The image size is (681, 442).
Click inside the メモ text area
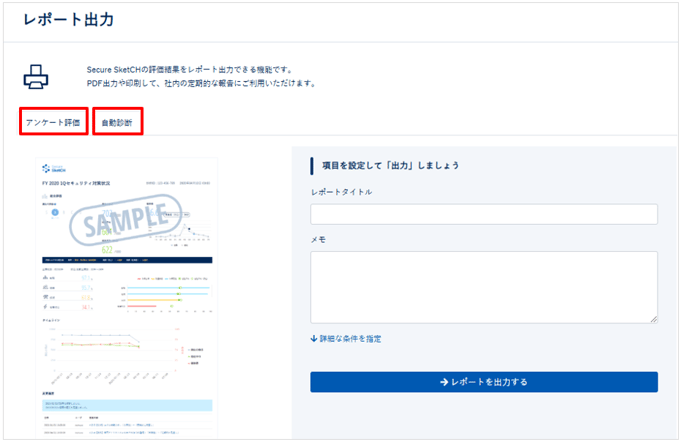coord(483,287)
